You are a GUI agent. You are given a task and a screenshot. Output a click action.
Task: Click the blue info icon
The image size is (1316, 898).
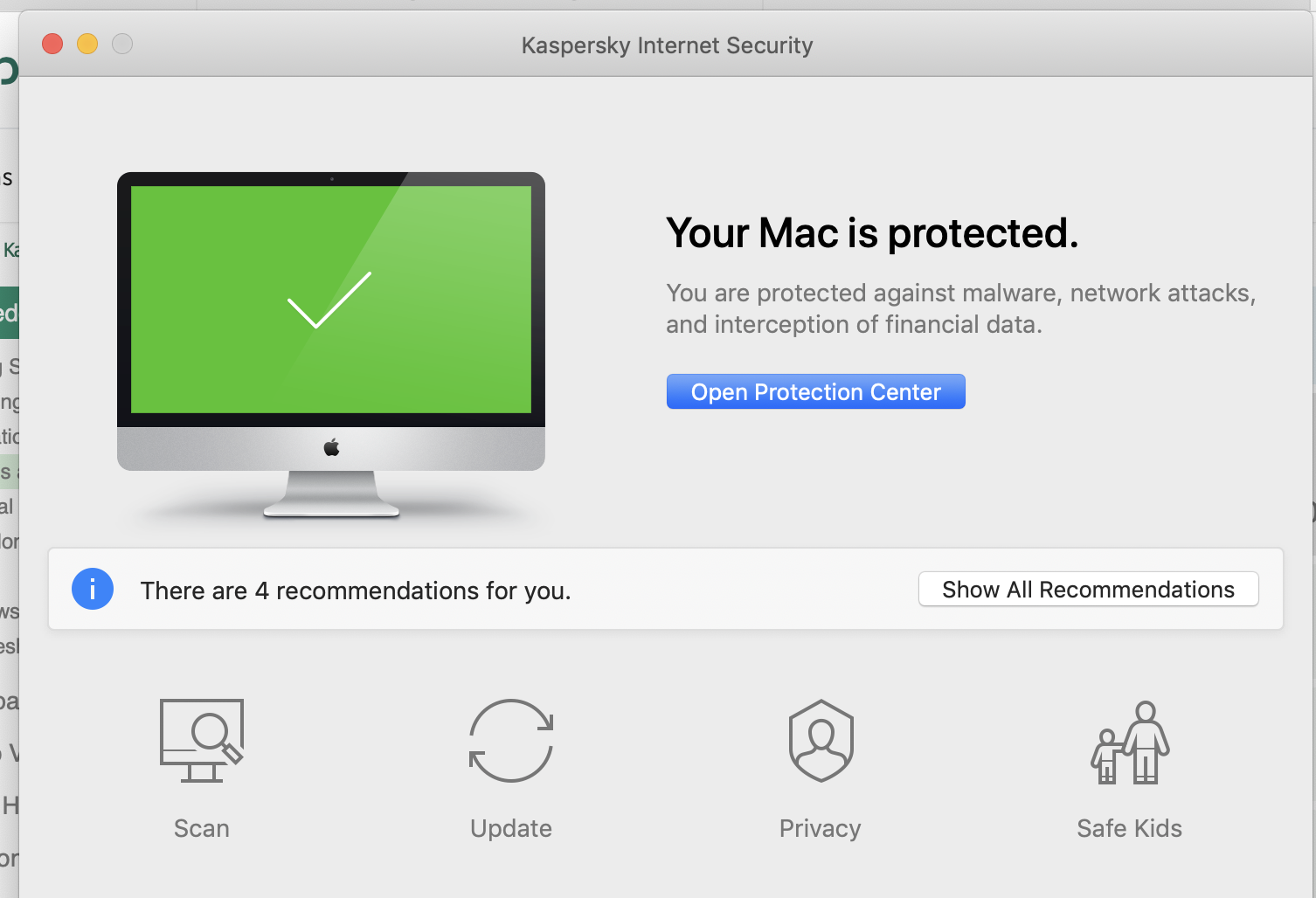[x=93, y=589]
